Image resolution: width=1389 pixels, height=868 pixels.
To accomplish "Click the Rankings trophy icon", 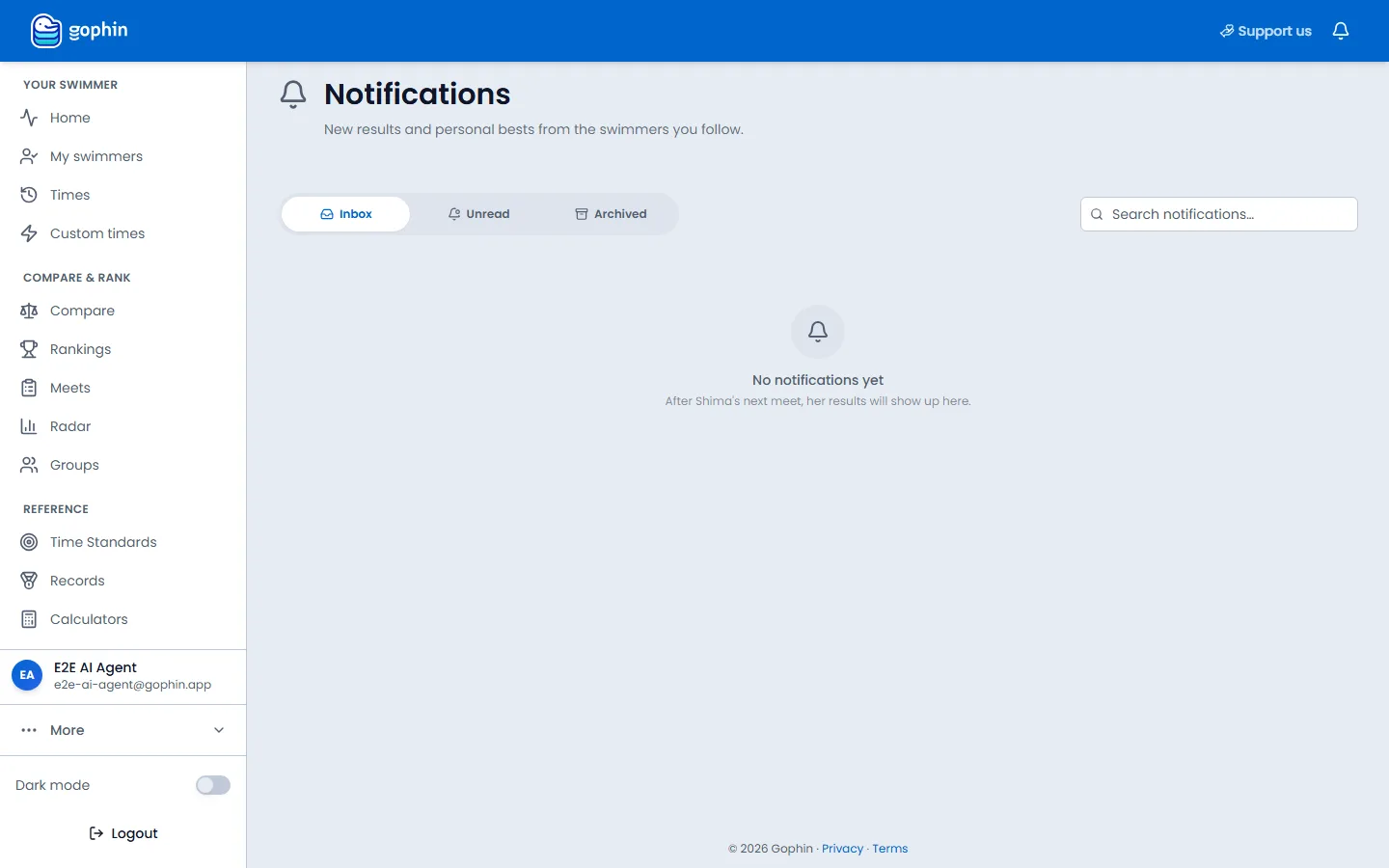I will pos(29,349).
